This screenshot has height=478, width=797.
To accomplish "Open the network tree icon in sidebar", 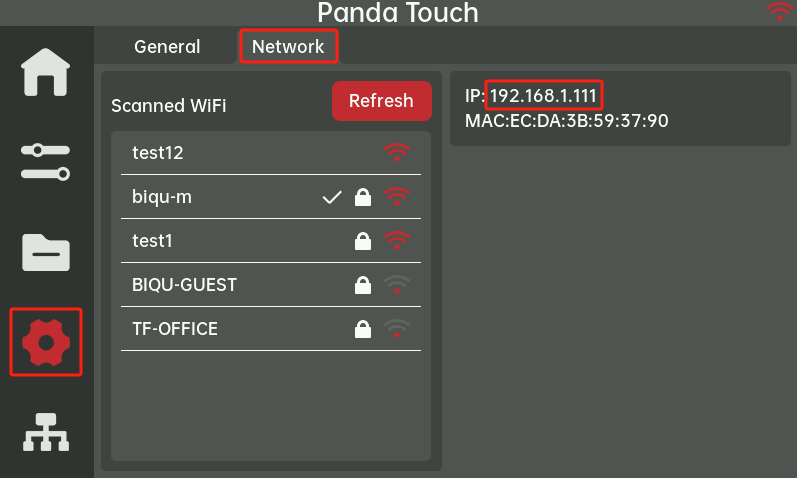I will 46,432.
